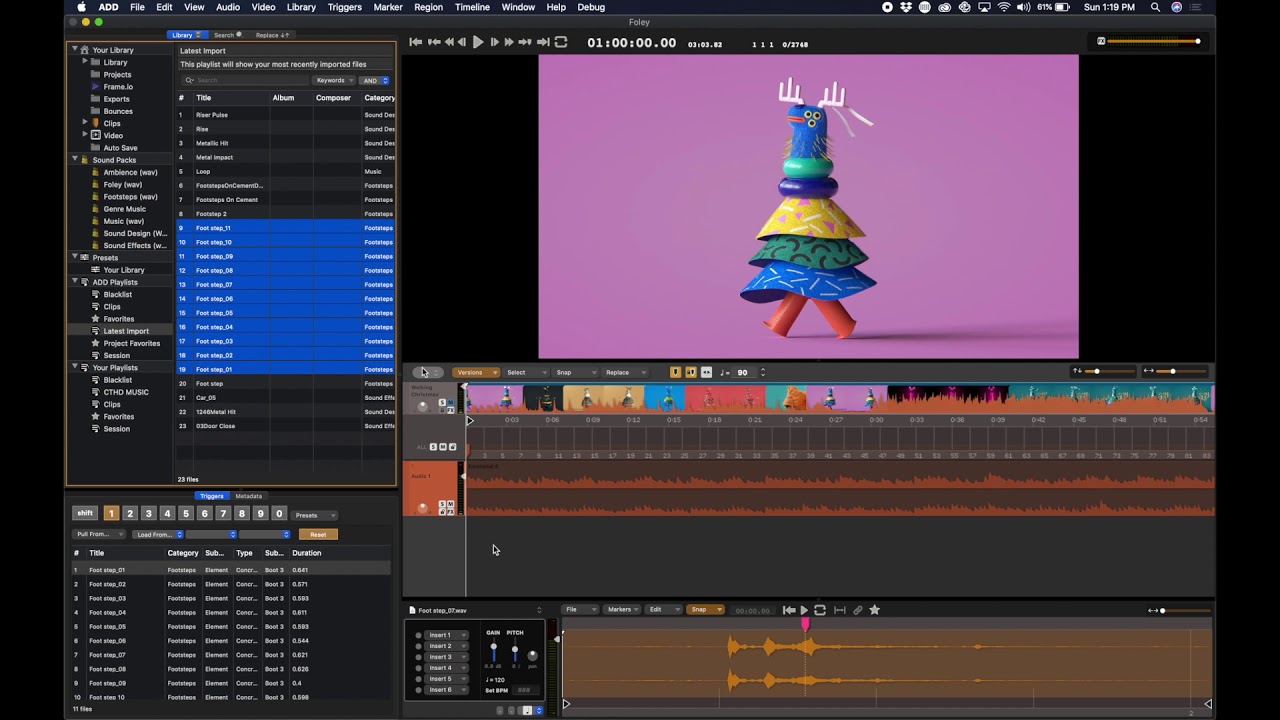Toggle the Insert 1 enable dot
Viewport: 1280px width, 720px height.
click(419, 635)
